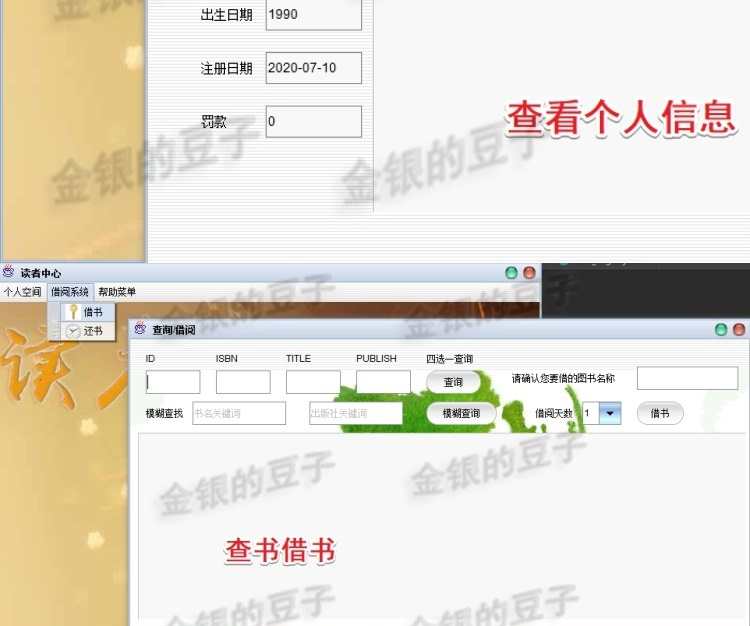The image size is (750, 626).
Task: Focus the 书名关键词 fuzzy search field
Action: [239, 413]
